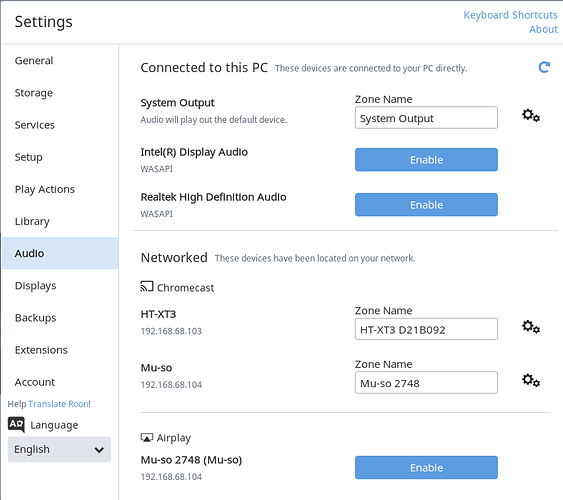
Task: Click the refresh devices icon
Action: click(x=544, y=67)
